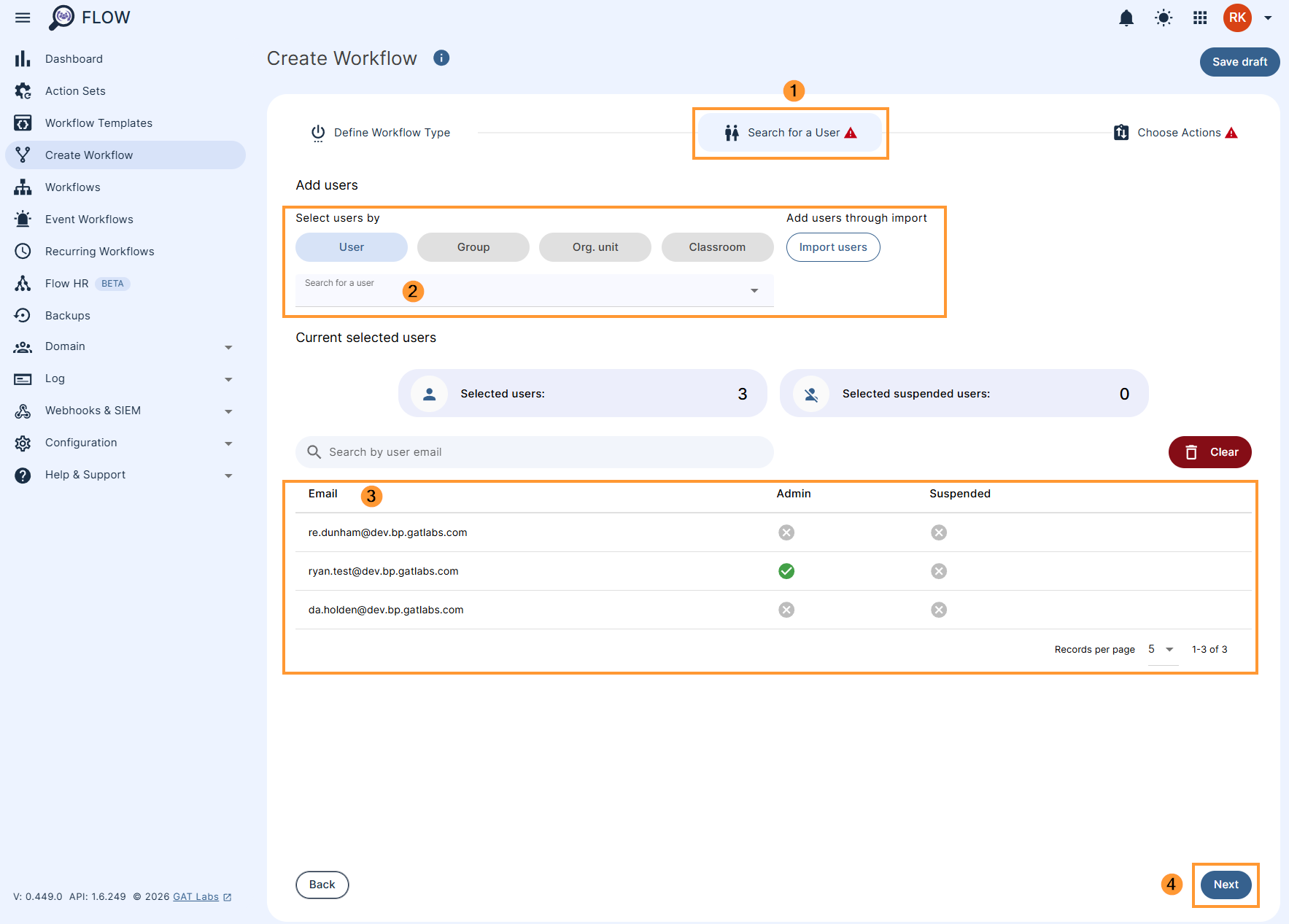Click Dashboard bar chart icon
Screen dimensions: 1289x924
click(23, 58)
